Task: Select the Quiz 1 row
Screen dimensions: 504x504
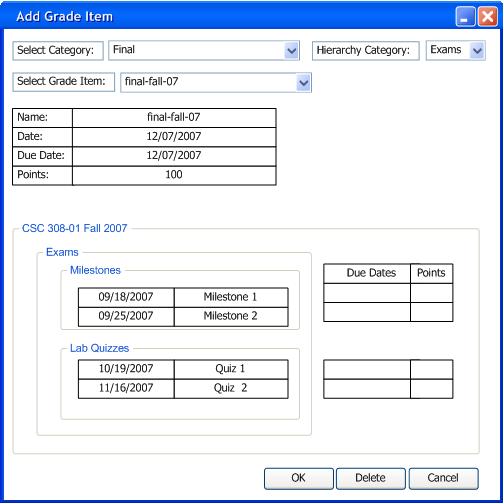Action: [x=183, y=369]
